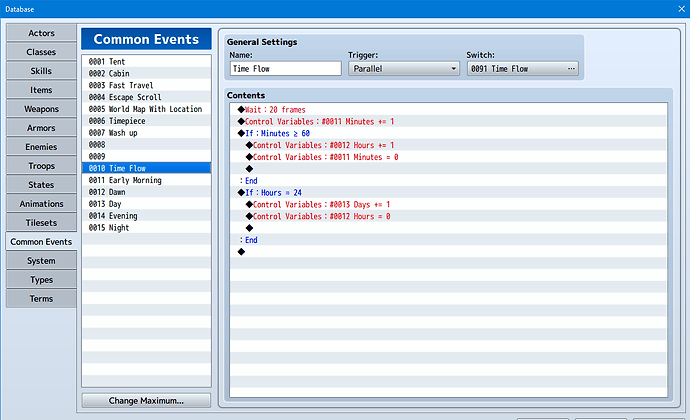The image size is (690, 420).
Task: Switch to the Enemies tab
Action: coord(41,147)
